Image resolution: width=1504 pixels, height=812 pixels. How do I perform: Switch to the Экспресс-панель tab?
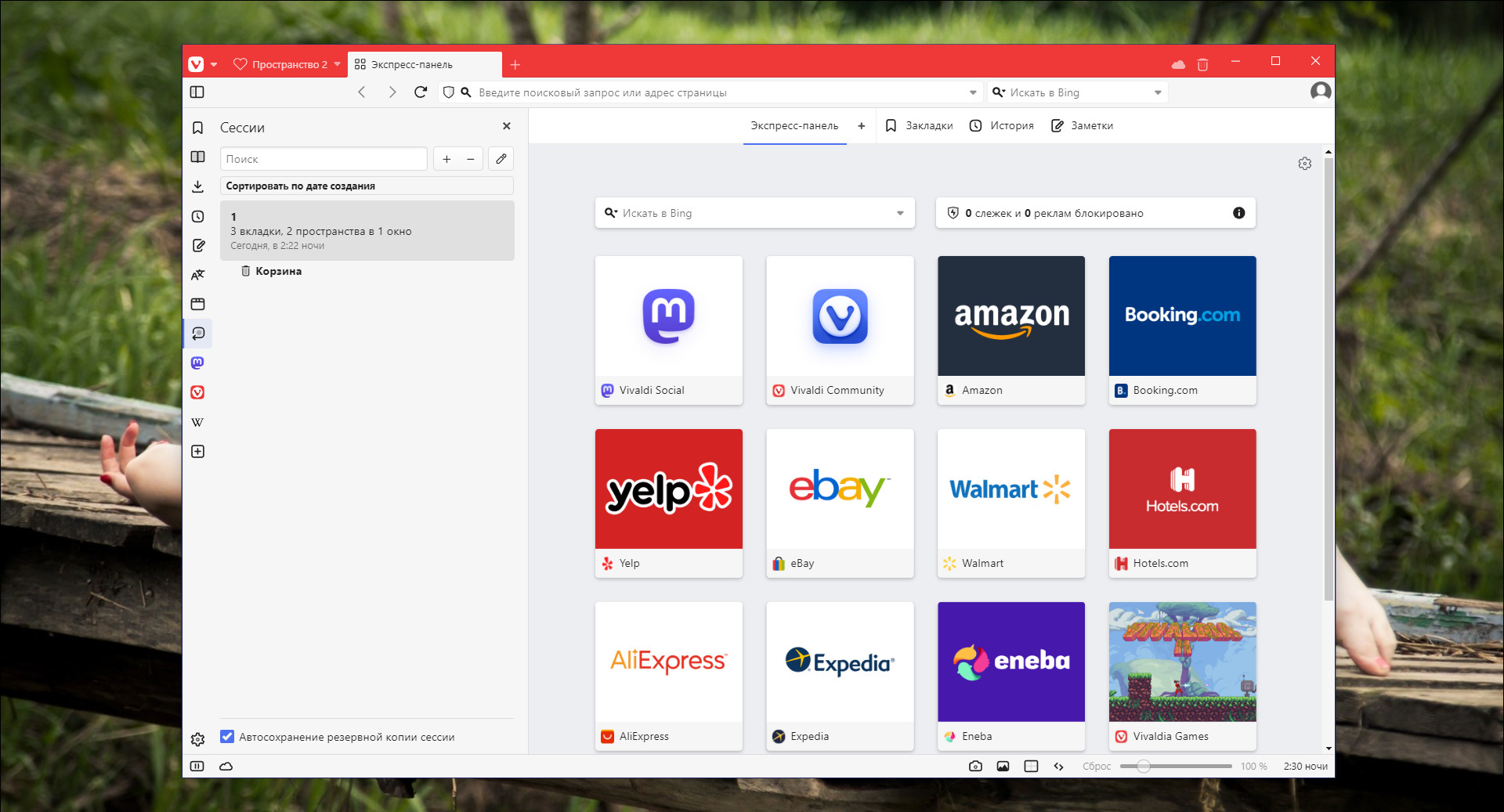tap(424, 64)
